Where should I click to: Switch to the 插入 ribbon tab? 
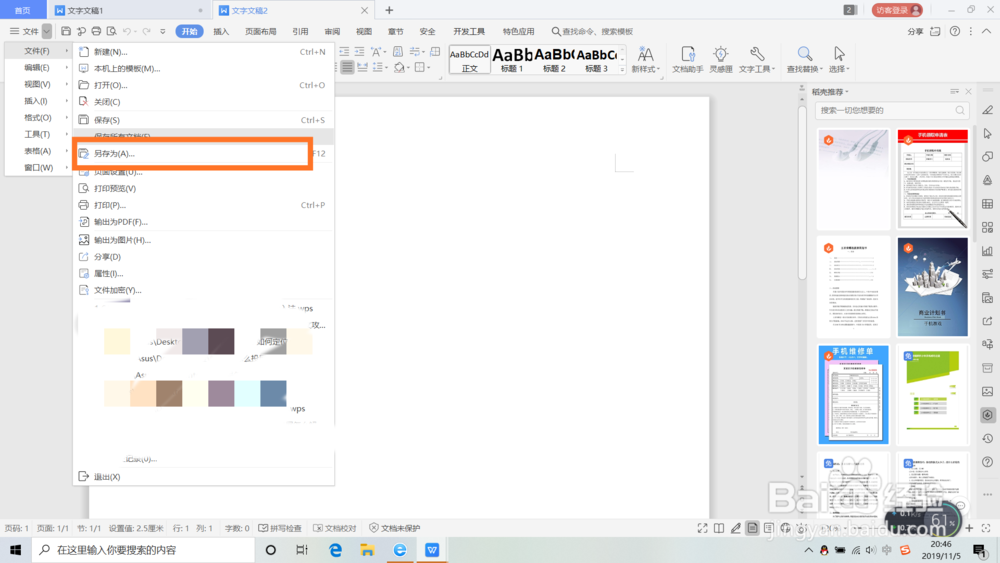(221, 31)
